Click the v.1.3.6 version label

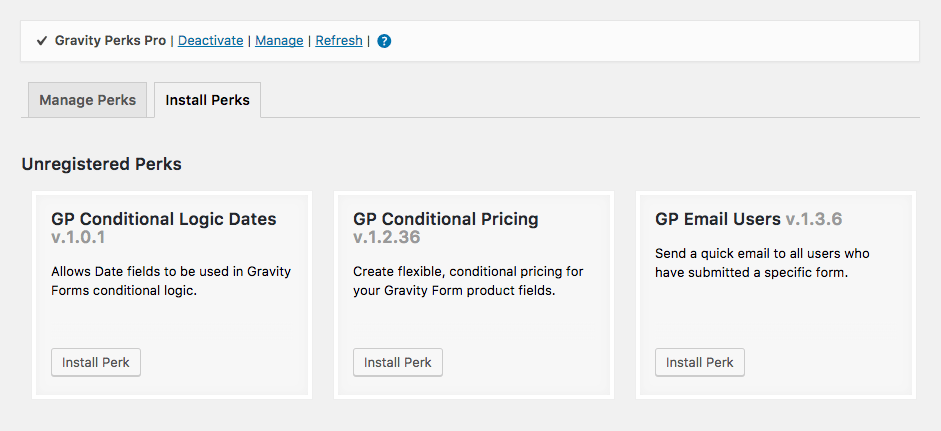(x=814, y=219)
